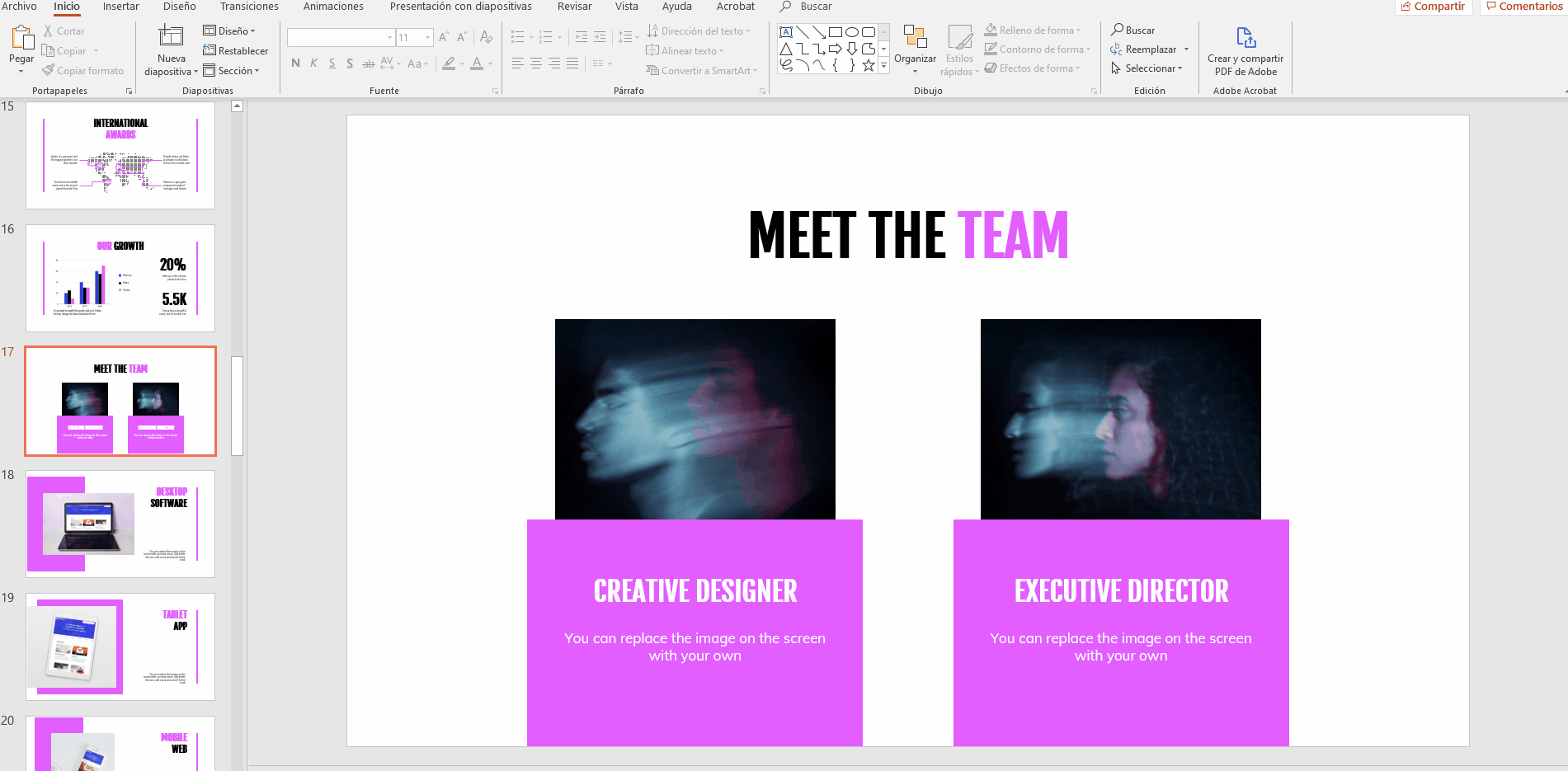Select slide 16 Our Growth thumbnail

click(x=120, y=278)
